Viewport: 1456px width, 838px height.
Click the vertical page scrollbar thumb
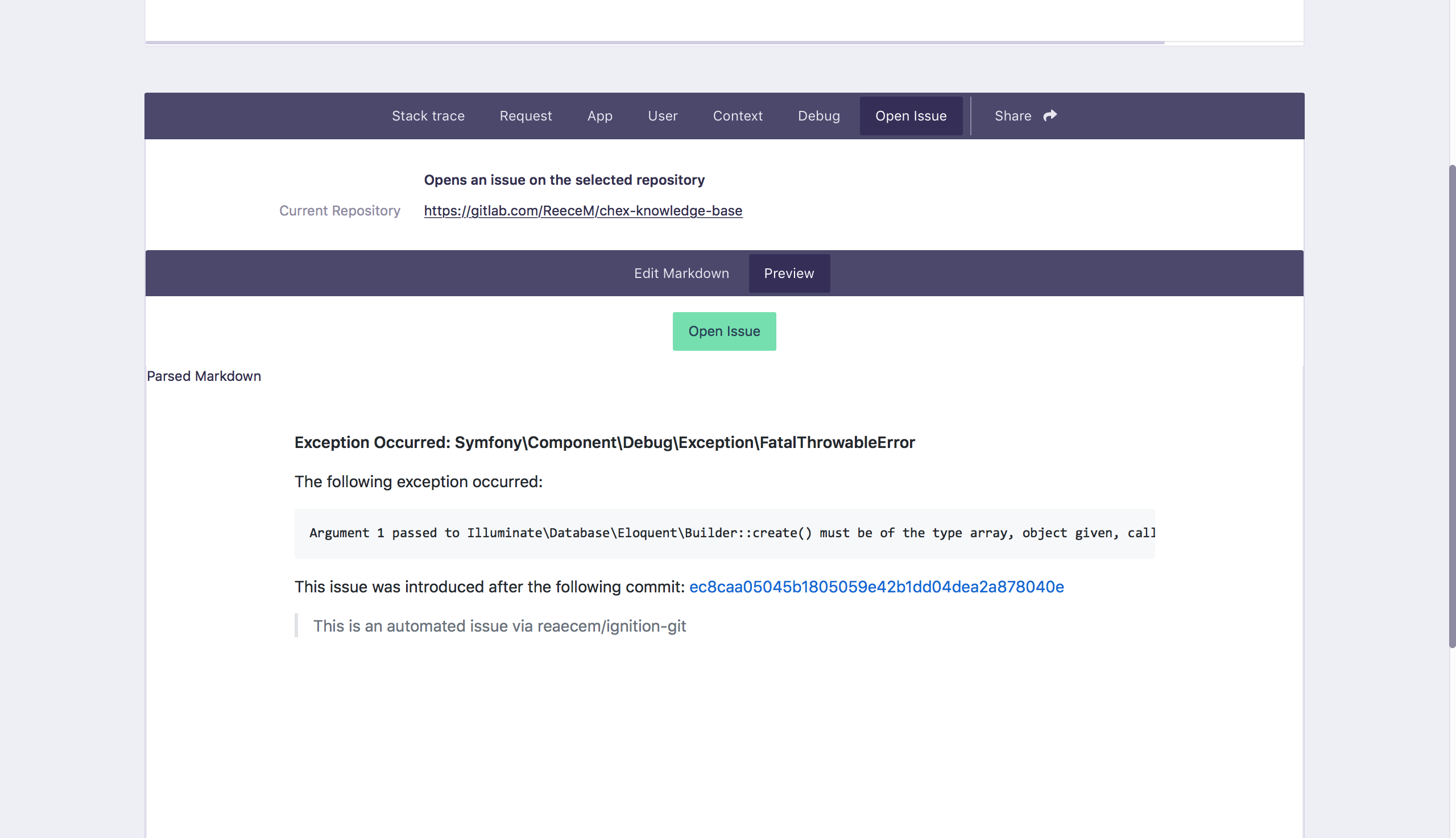click(x=1451, y=406)
